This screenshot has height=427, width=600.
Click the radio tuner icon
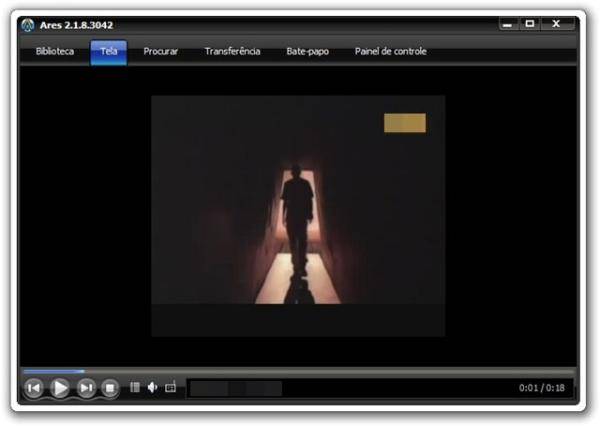coord(170,387)
